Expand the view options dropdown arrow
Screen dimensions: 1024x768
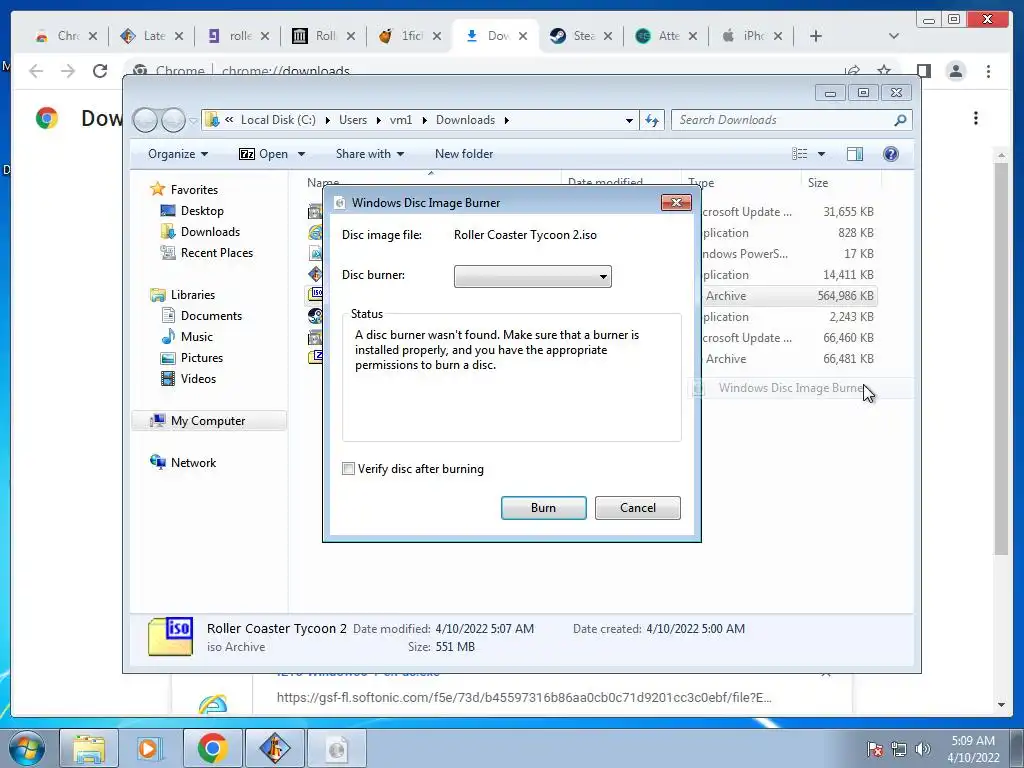tap(822, 154)
